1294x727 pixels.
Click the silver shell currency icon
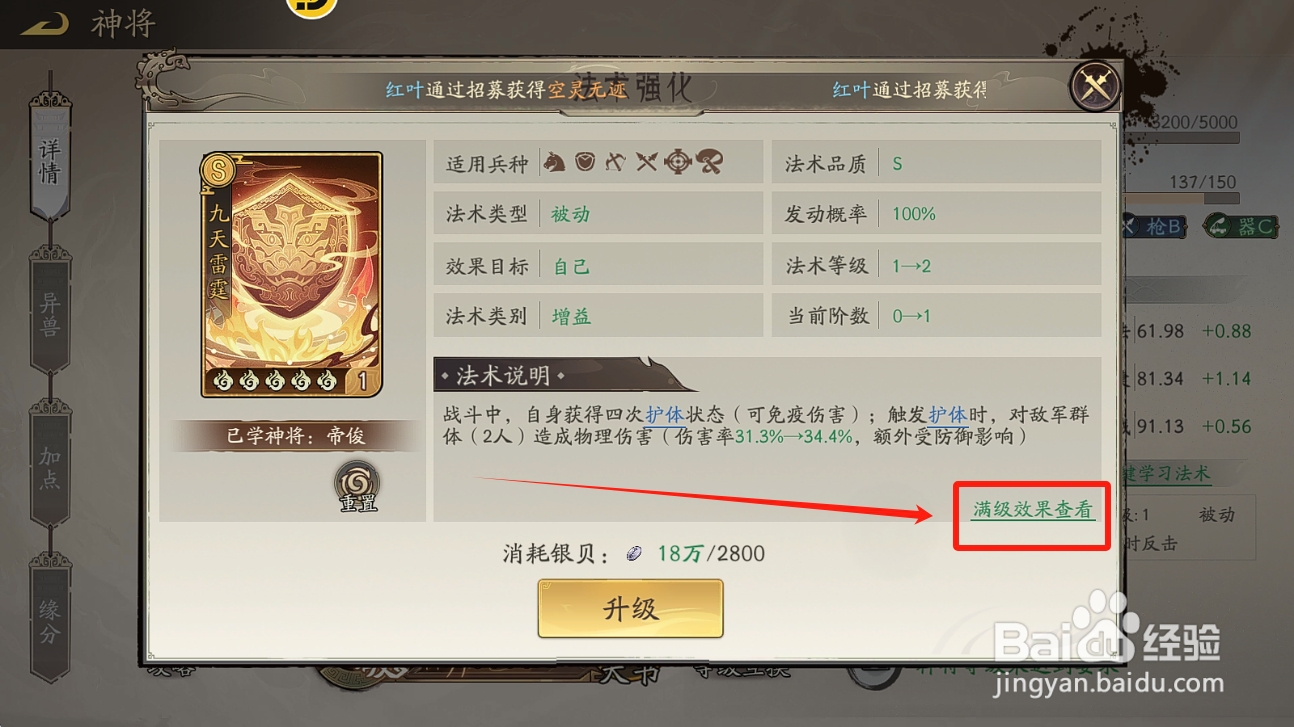click(x=634, y=553)
